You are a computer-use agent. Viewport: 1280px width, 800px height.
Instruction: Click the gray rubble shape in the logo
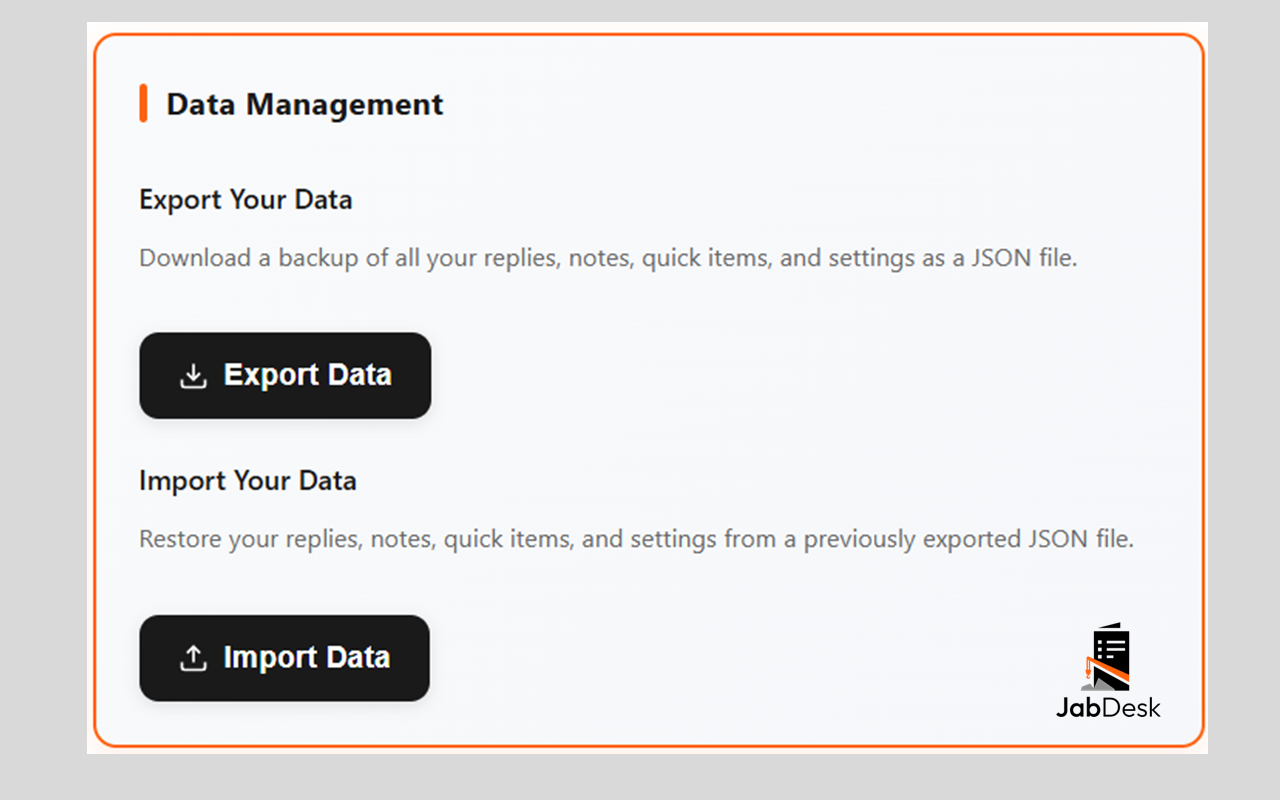pyautogui.click(x=1097, y=686)
